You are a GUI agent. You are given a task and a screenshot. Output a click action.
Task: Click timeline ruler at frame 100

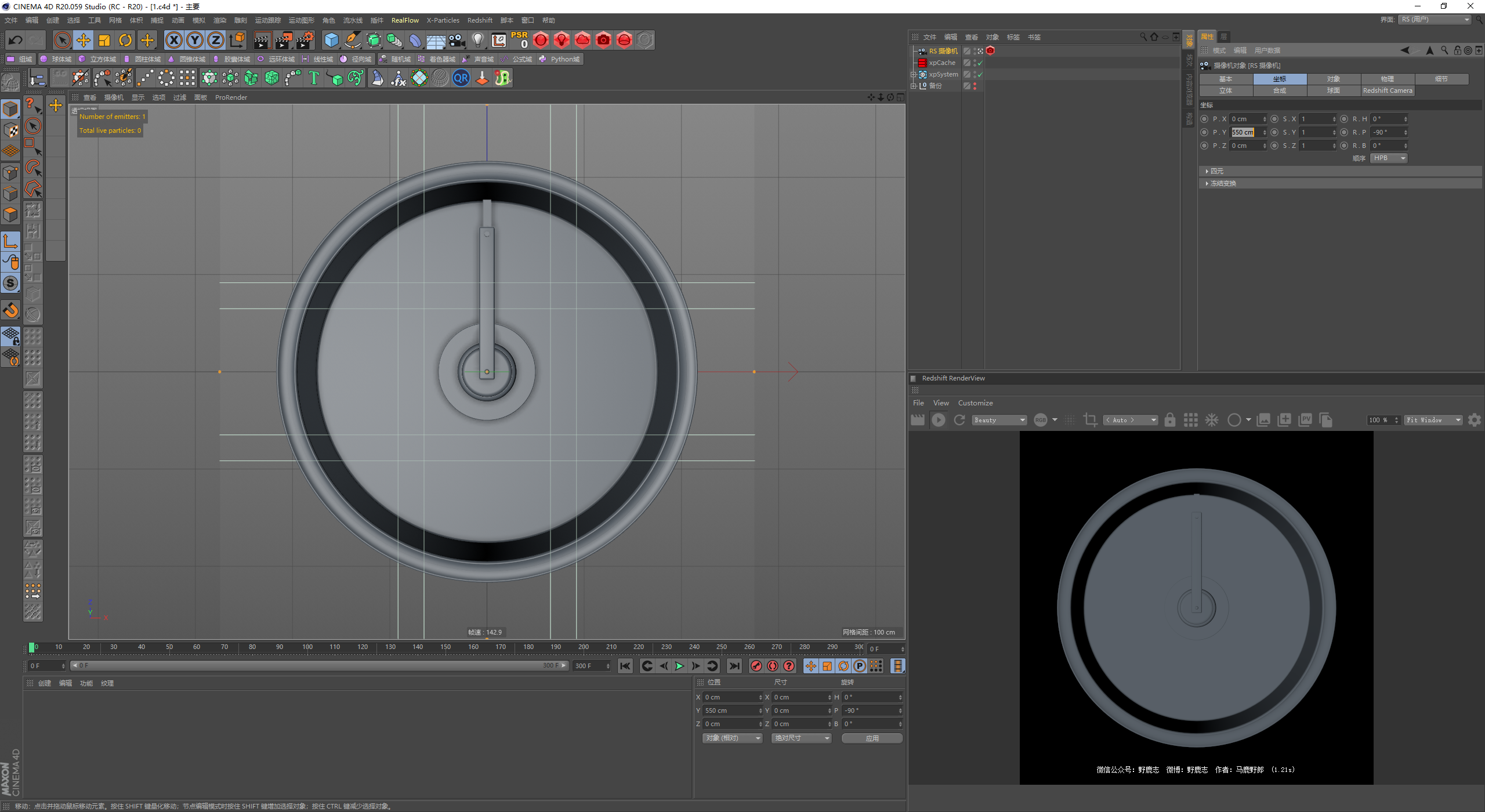(307, 647)
